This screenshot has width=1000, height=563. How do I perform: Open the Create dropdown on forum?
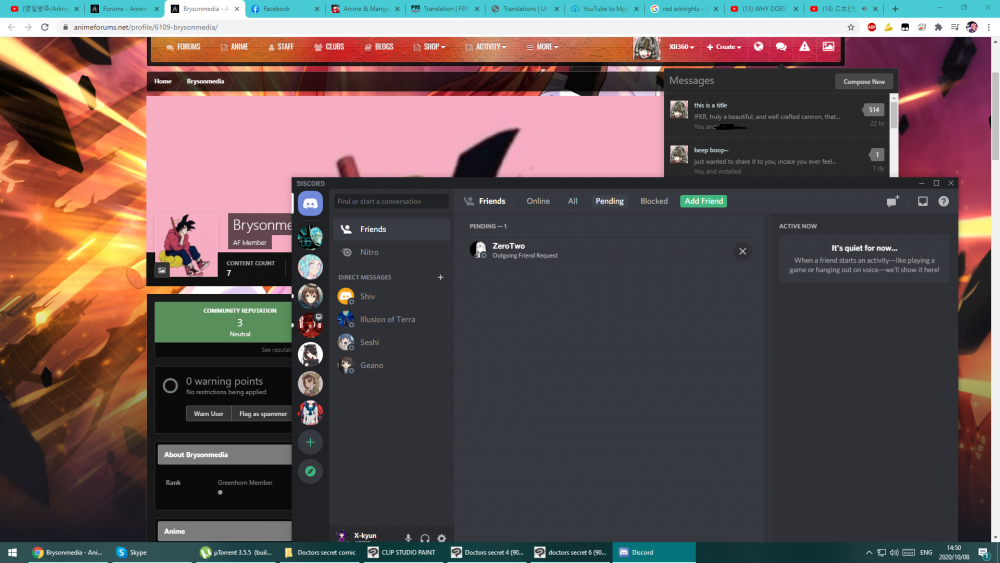tap(723, 47)
